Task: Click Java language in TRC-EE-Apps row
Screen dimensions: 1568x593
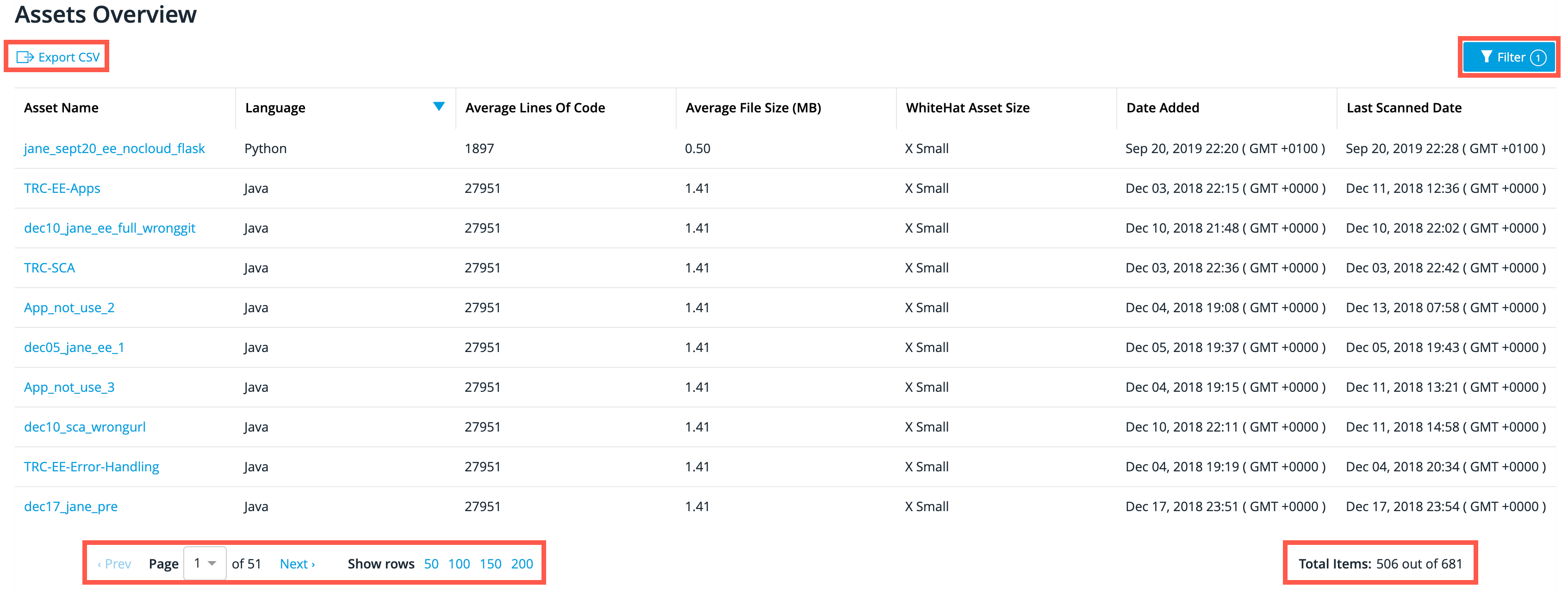Action: [256, 189]
